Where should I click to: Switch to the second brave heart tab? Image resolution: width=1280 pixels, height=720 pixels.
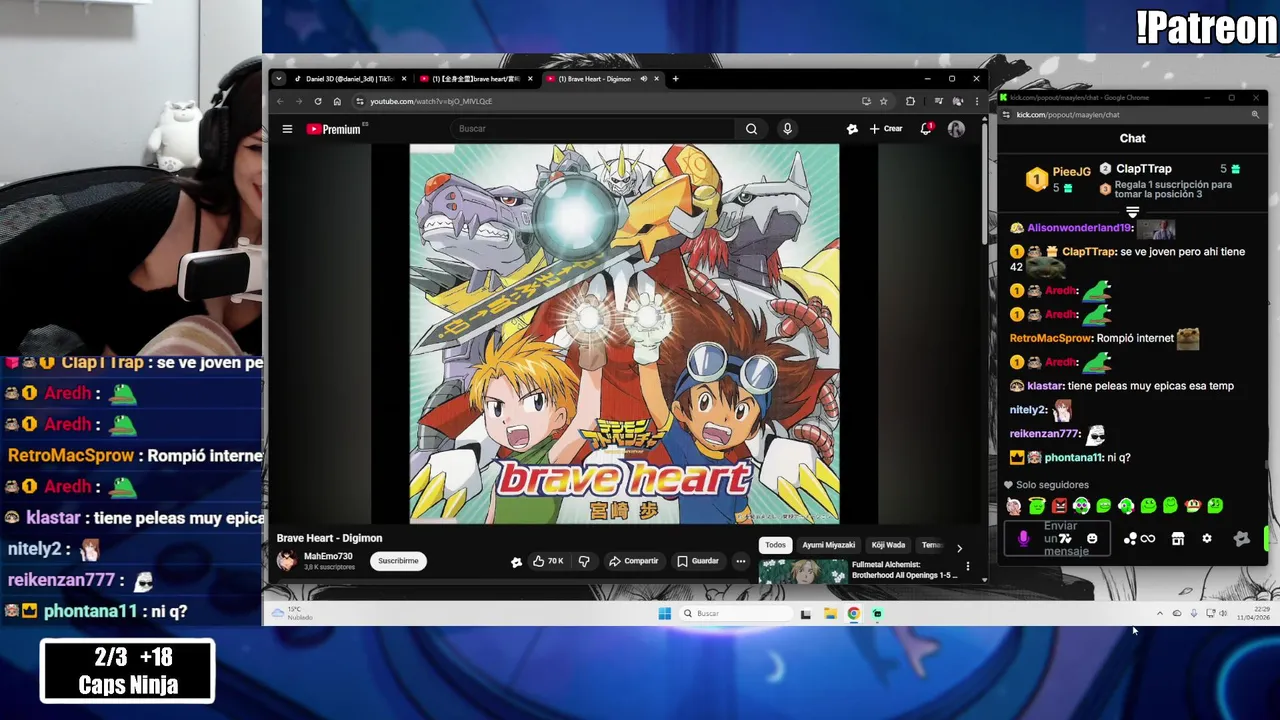476,79
